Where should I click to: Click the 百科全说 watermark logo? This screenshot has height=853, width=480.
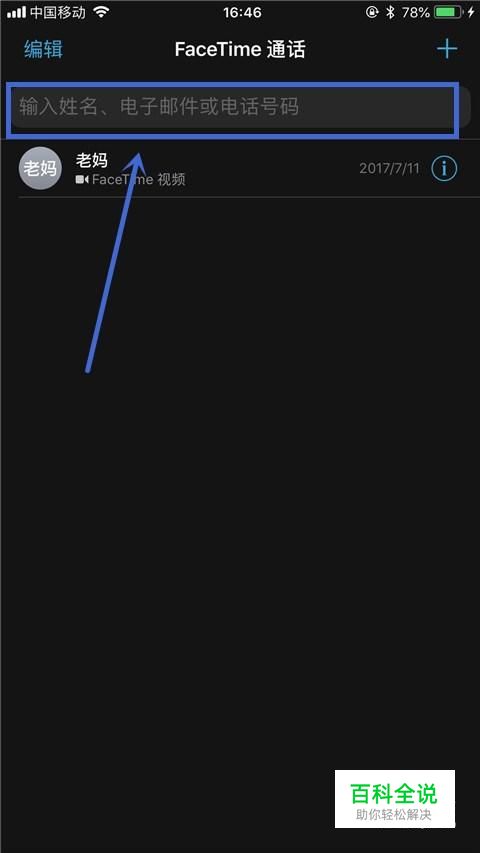pos(395,799)
